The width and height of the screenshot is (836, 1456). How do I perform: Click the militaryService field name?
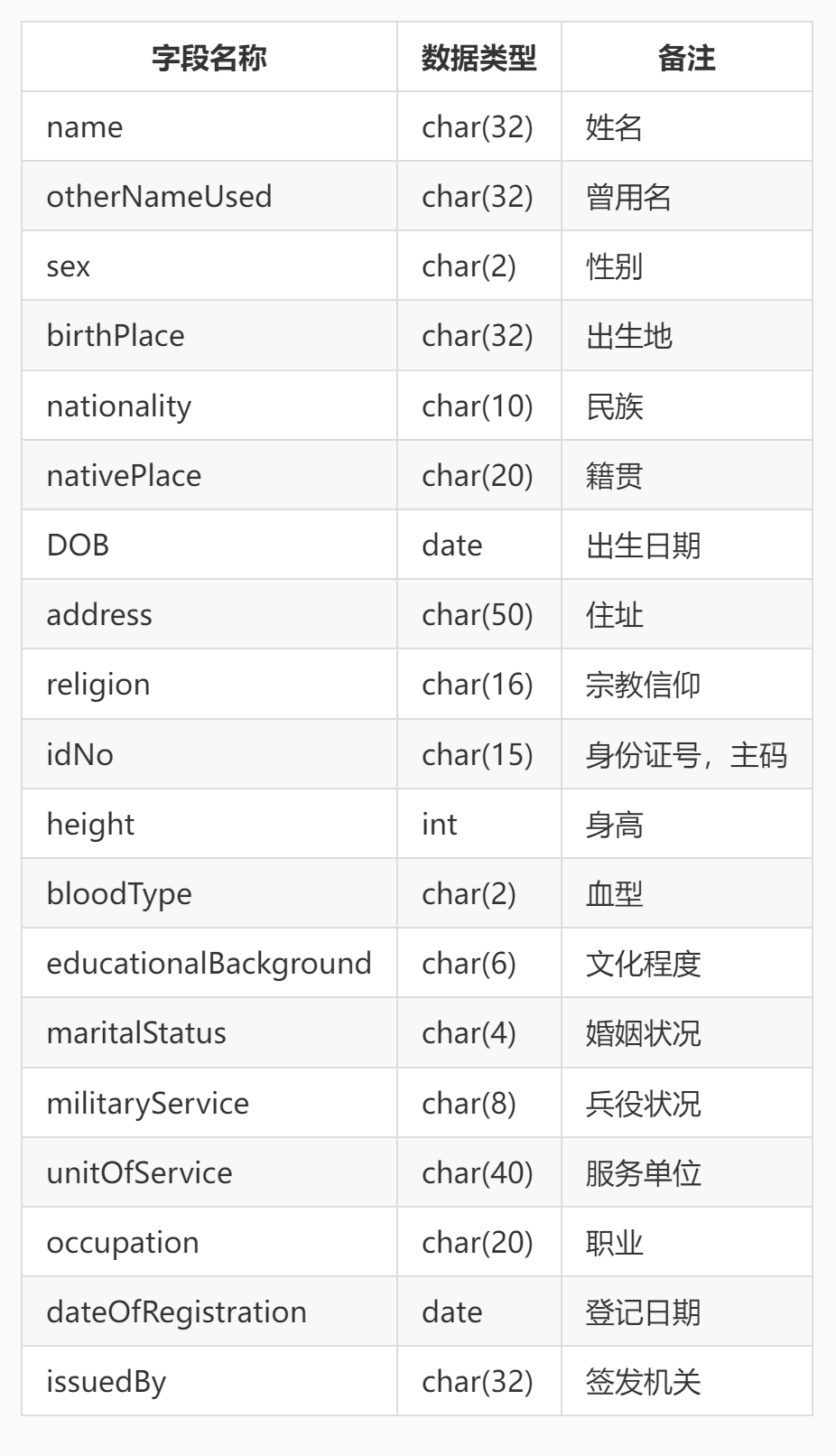(x=148, y=1104)
